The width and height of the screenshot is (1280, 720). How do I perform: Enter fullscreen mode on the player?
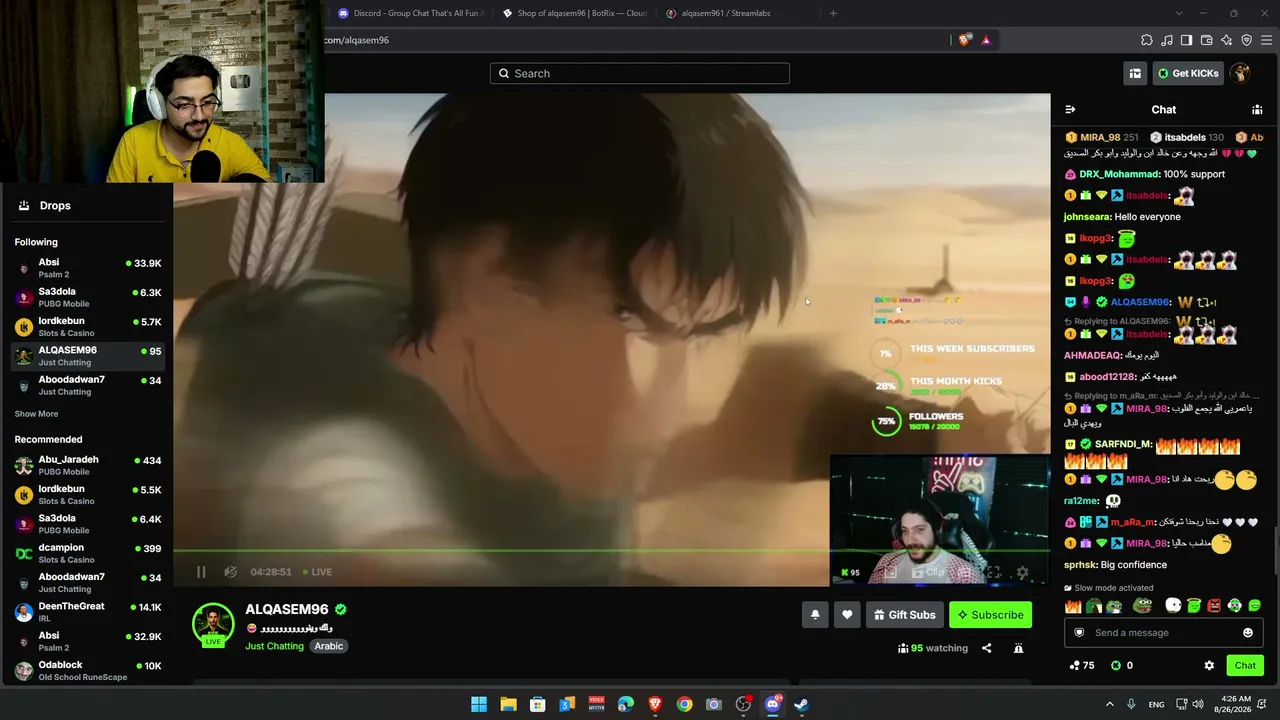click(993, 573)
